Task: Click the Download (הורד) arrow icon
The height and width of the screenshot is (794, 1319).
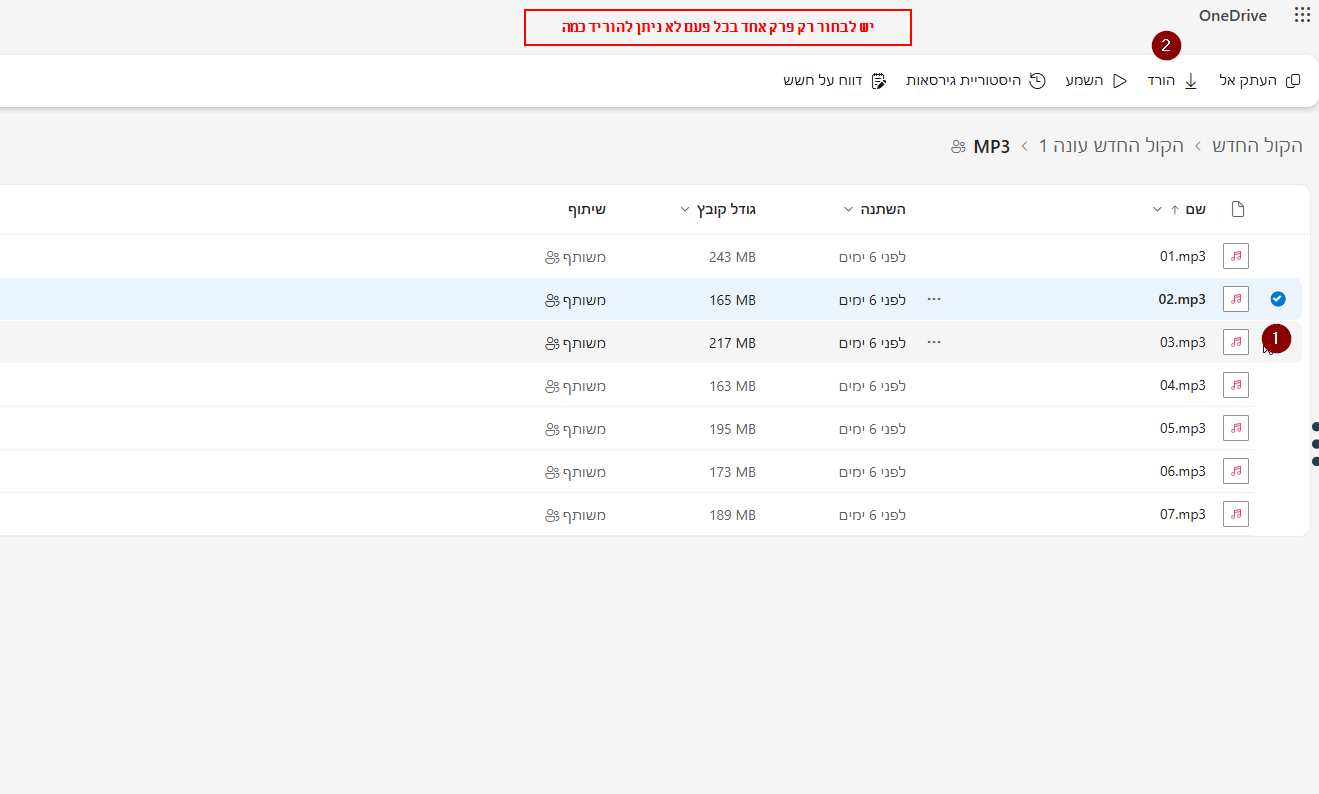Action: click(x=1191, y=81)
